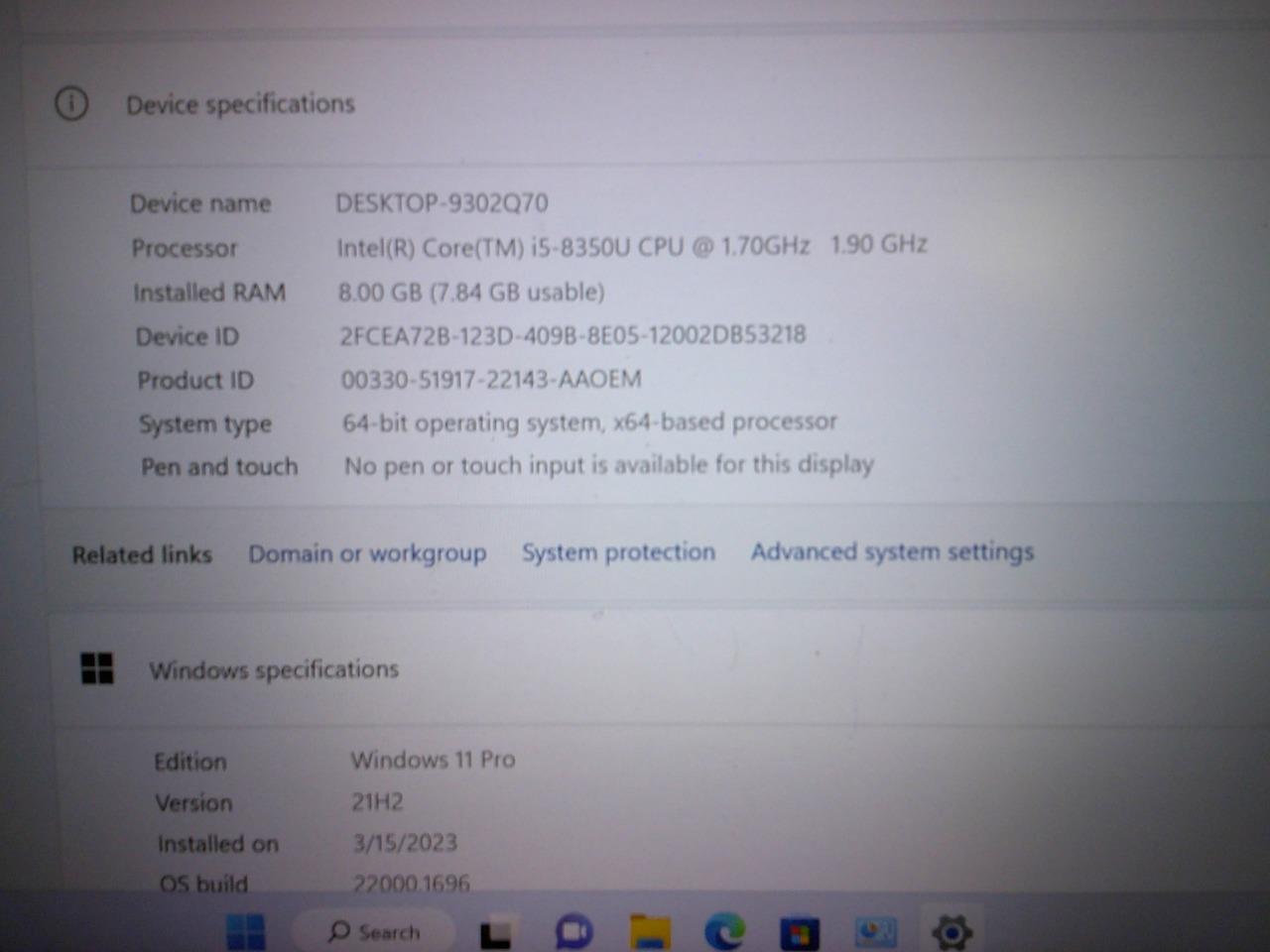Select the 8.00 GB installed RAM value
Image resolution: width=1270 pixels, height=952 pixels.
(x=471, y=292)
